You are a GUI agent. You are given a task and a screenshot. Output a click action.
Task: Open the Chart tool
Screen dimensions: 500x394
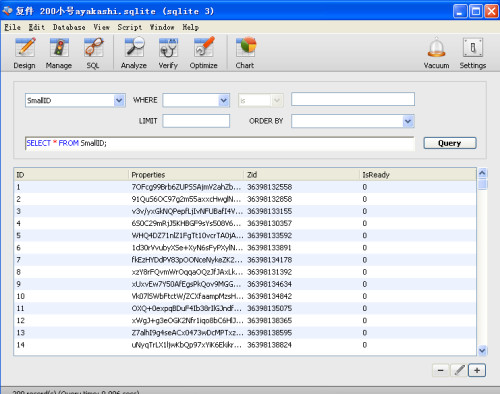click(x=245, y=53)
